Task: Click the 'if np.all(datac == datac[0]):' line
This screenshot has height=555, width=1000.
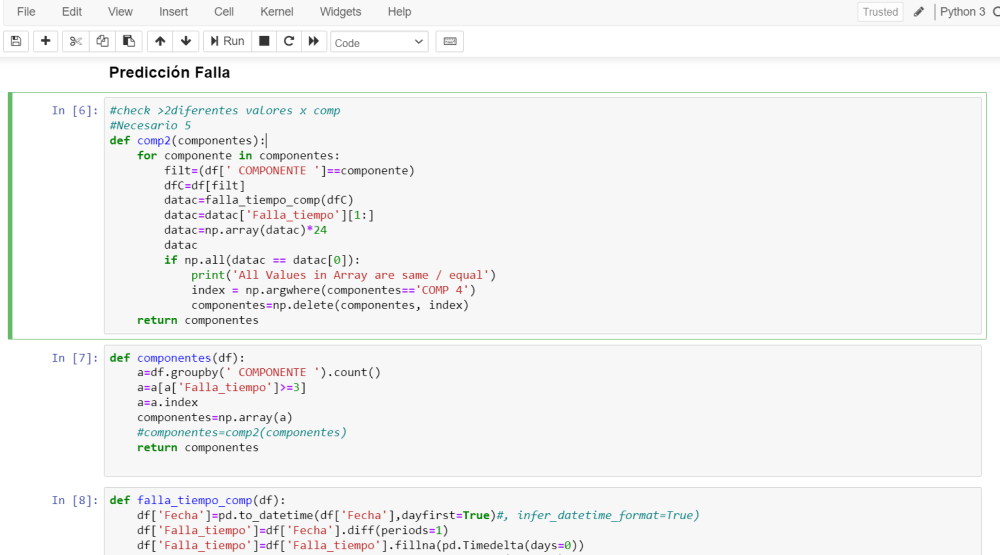Action: point(262,260)
